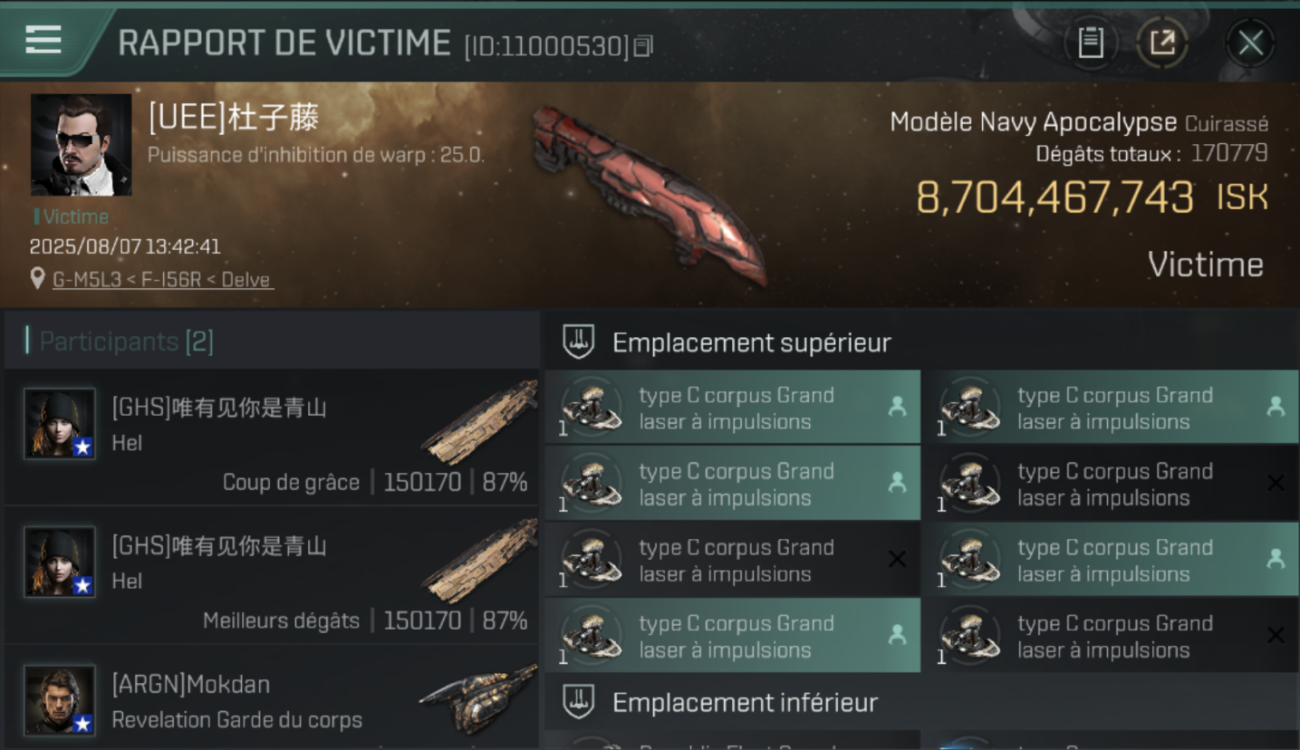
Task: Copy the report ID with copy icon
Action: [x=643, y=46]
